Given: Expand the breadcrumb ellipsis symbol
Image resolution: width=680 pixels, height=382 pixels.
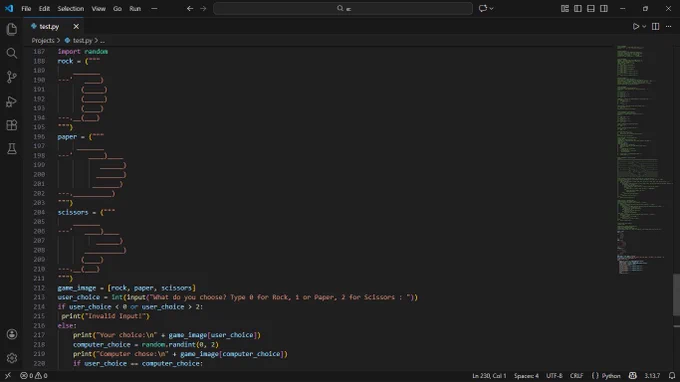Looking at the screenshot, I should pos(102,40).
